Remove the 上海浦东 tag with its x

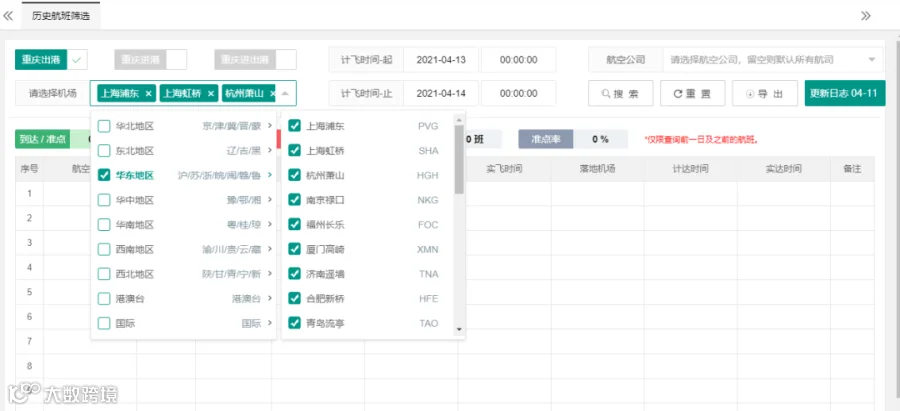tap(149, 94)
